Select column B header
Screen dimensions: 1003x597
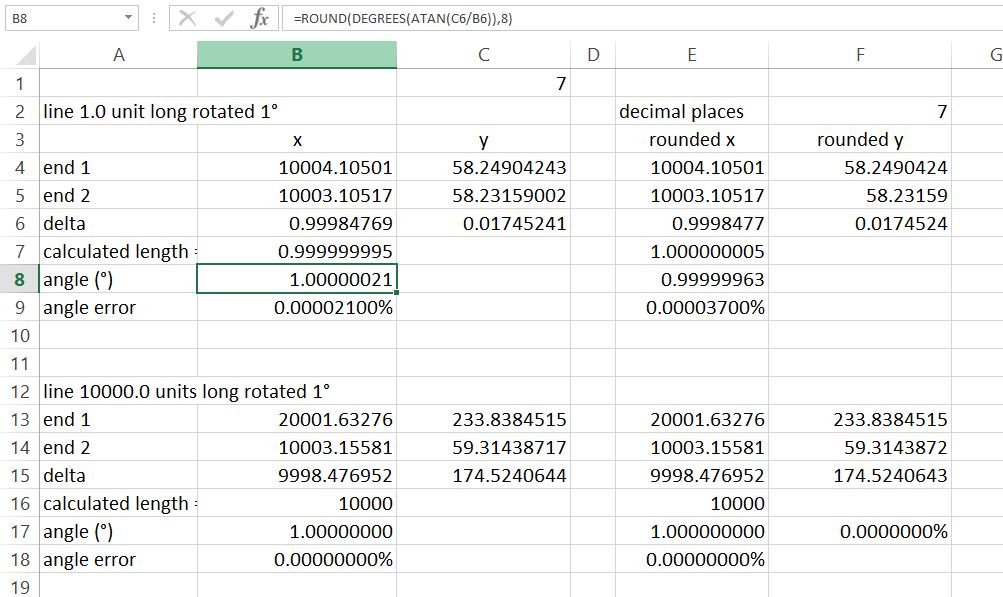297,55
